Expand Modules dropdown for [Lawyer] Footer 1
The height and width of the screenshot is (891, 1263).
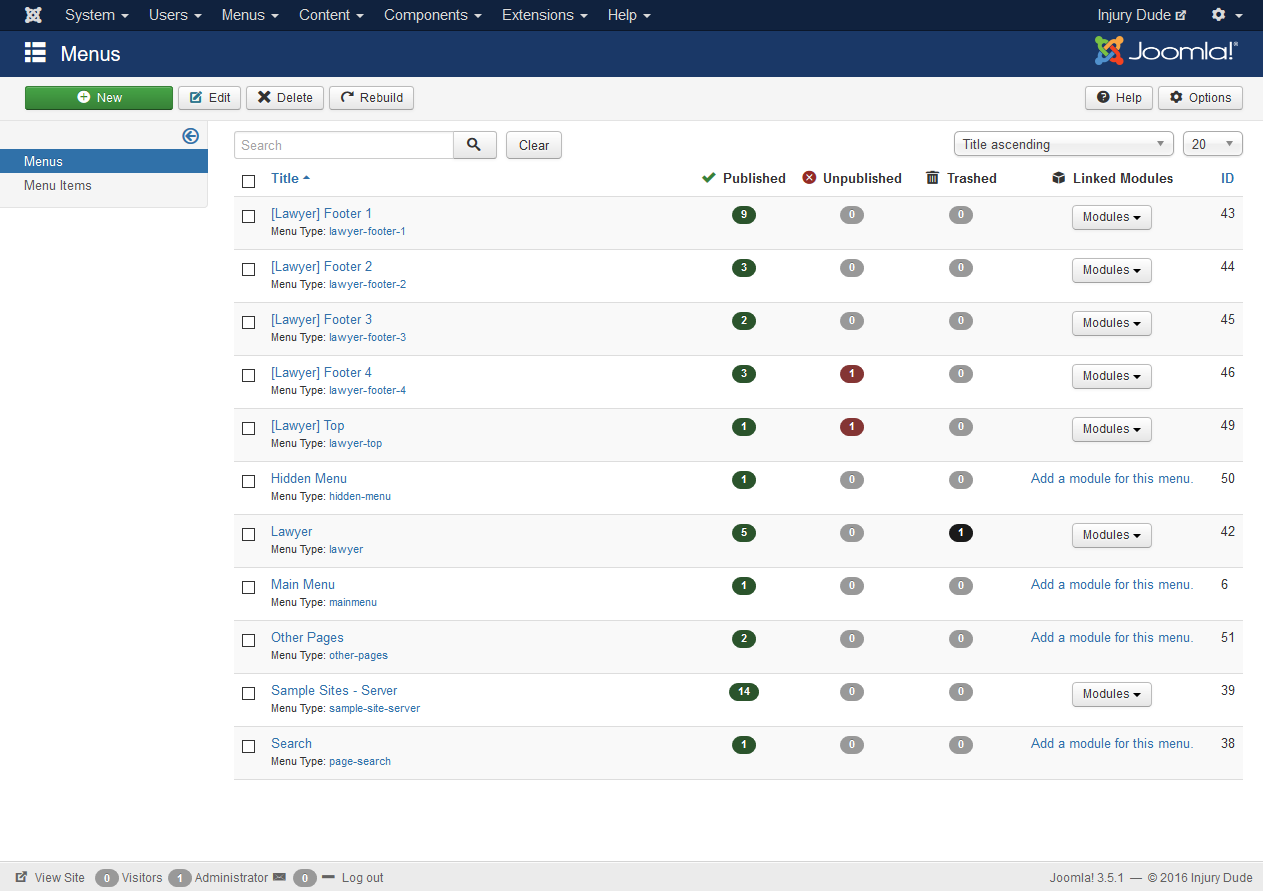[x=1111, y=217]
